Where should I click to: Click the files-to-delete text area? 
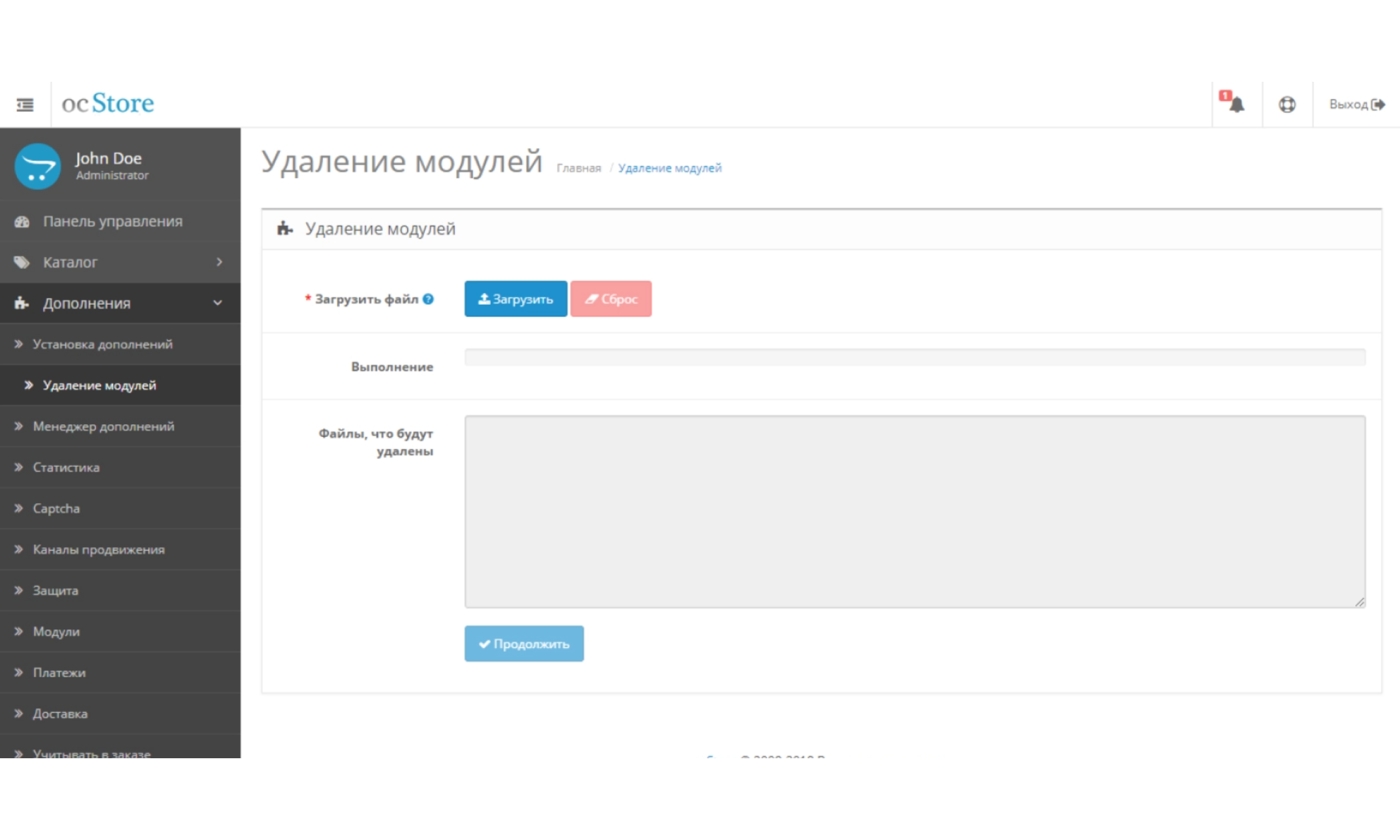tap(914, 511)
